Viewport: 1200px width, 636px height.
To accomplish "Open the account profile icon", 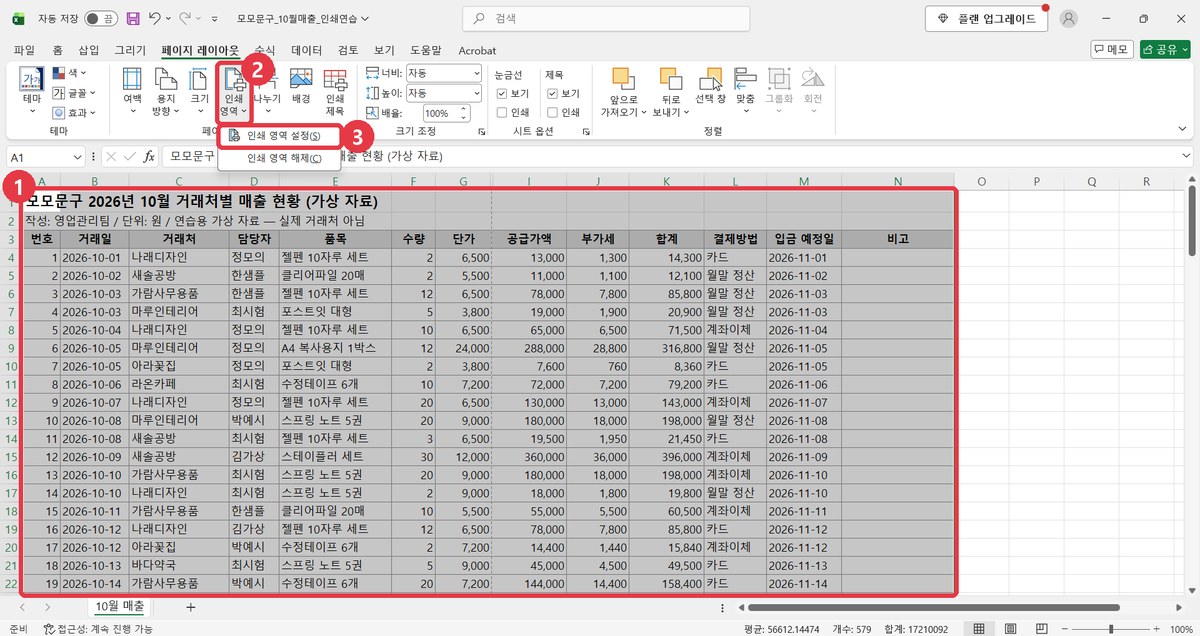I will [x=1069, y=18].
